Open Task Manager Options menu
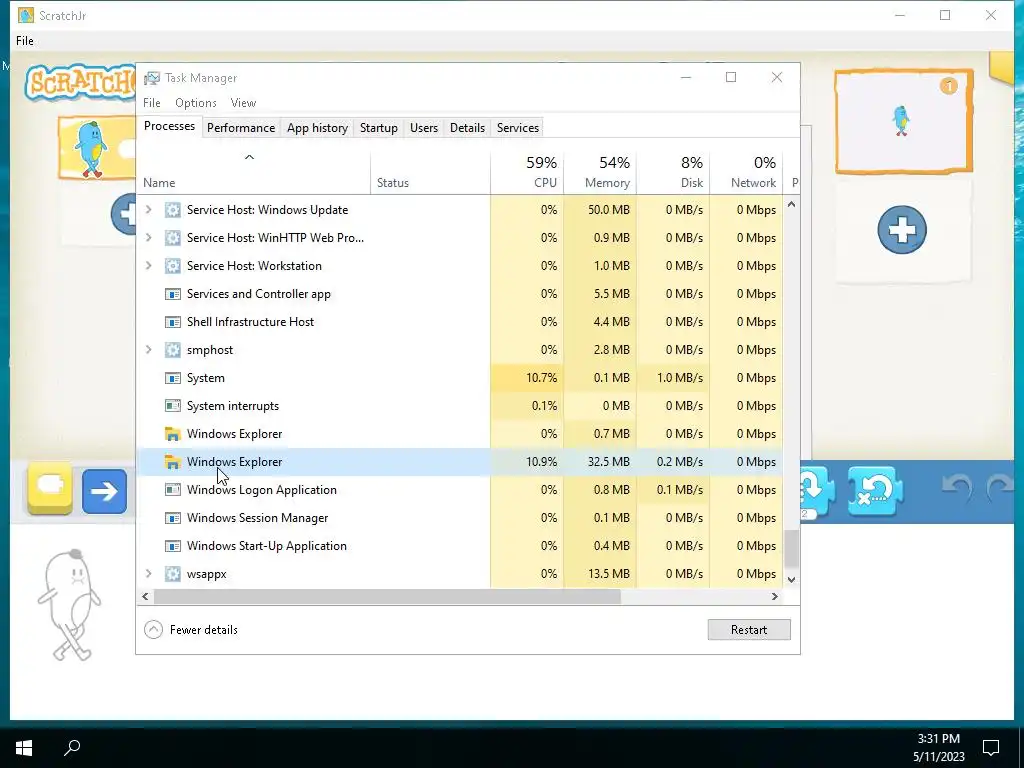The width and height of the screenshot is (1024, 768). click(x=196, y=103)
